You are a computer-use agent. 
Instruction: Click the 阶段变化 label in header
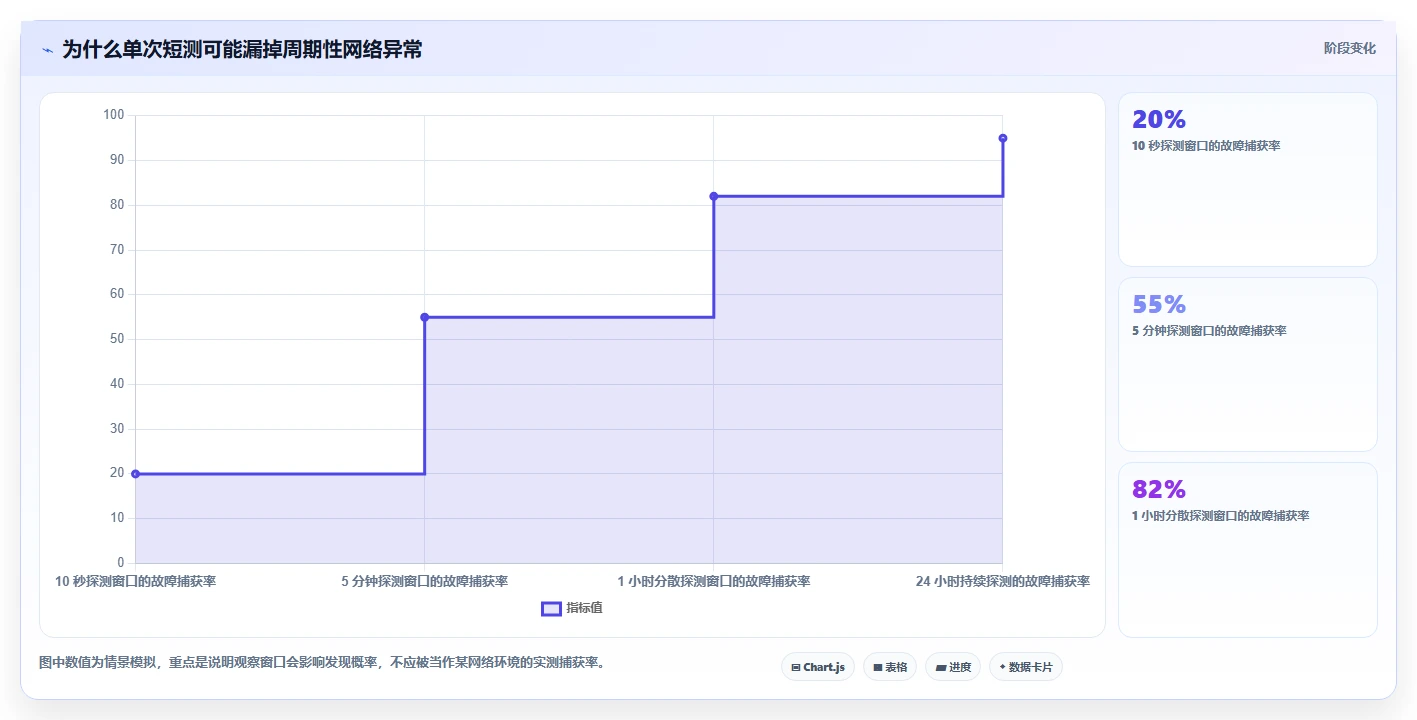pos(1349,48)
